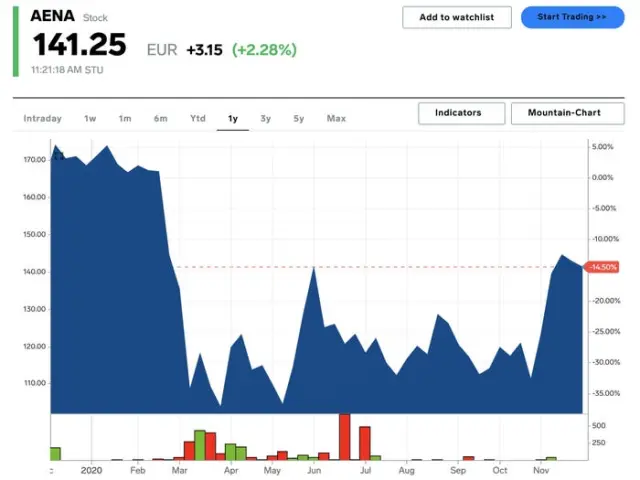Select the active 1y tab

coord(233,119)
